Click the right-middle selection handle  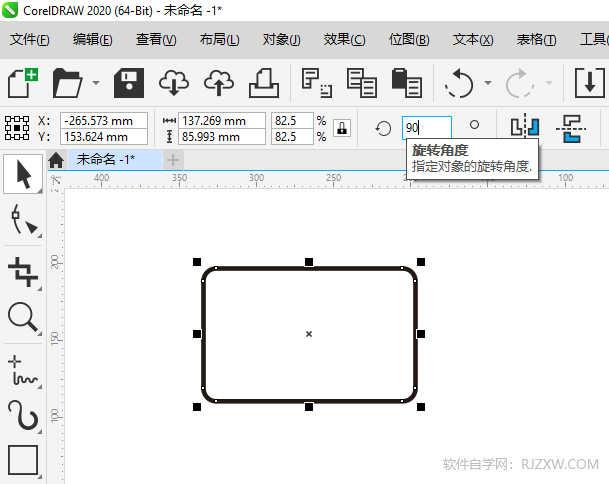coord(421,334)
